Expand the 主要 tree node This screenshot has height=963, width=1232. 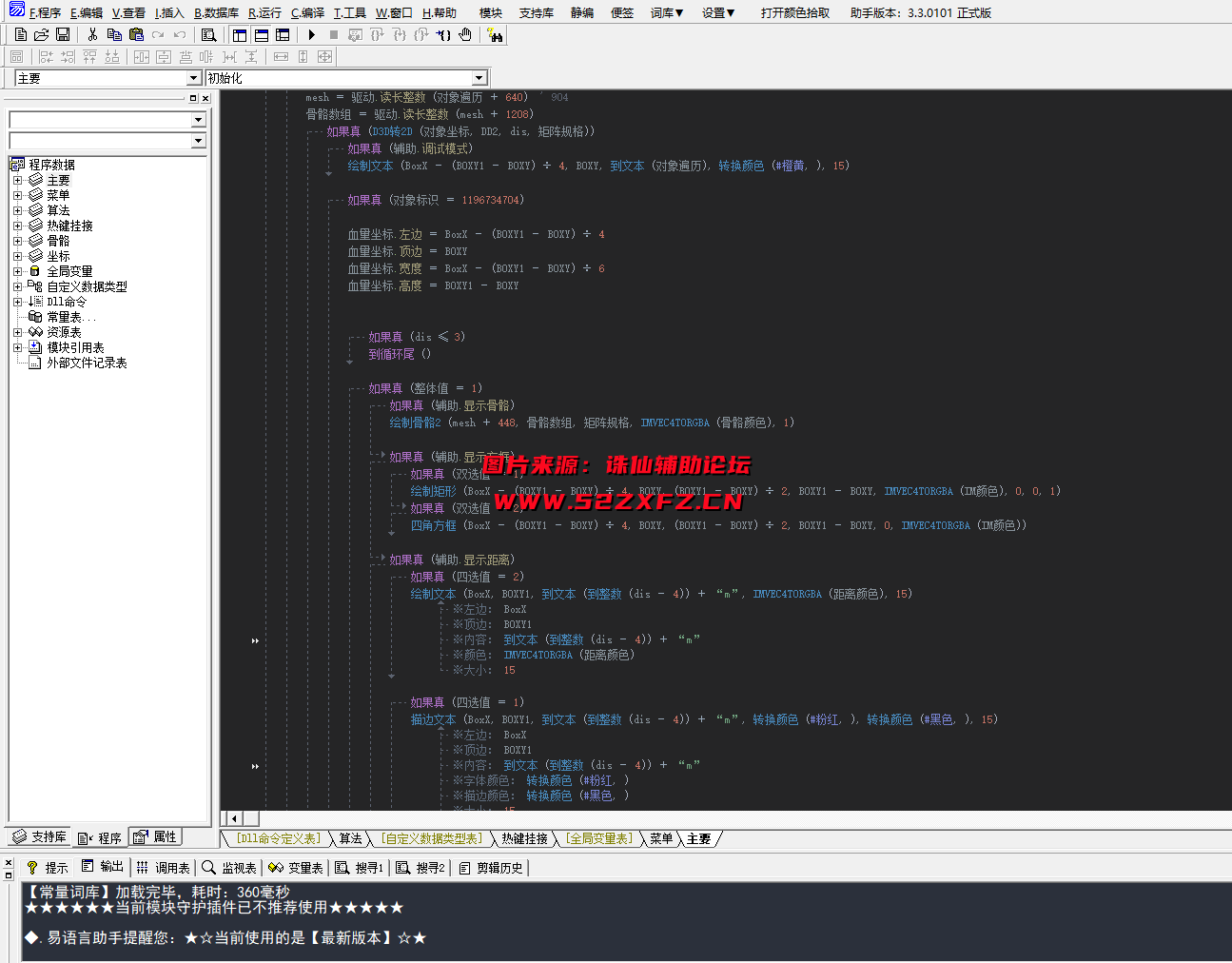[x=17, y=180]
